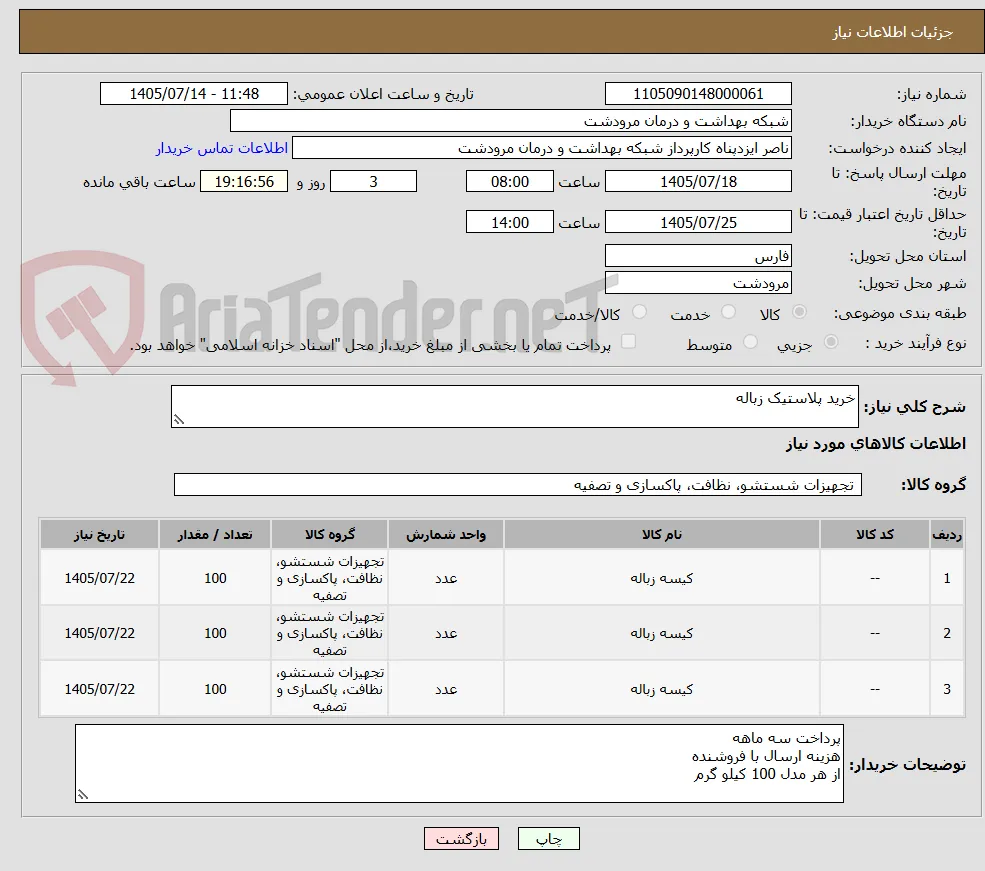Click the price validity time 14:00
This screenshot has width=985, height=871.
pos(509,222)
